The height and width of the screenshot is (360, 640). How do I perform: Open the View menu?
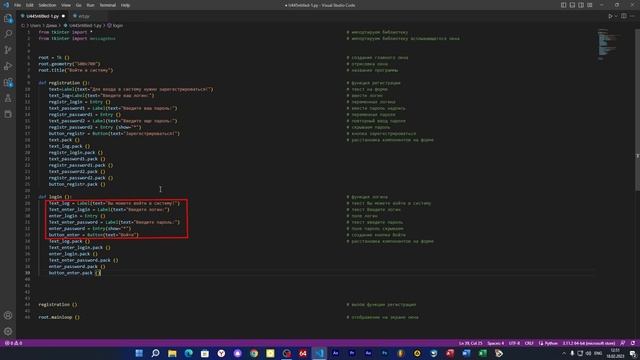pyautogui.click(x=66, y=5)
